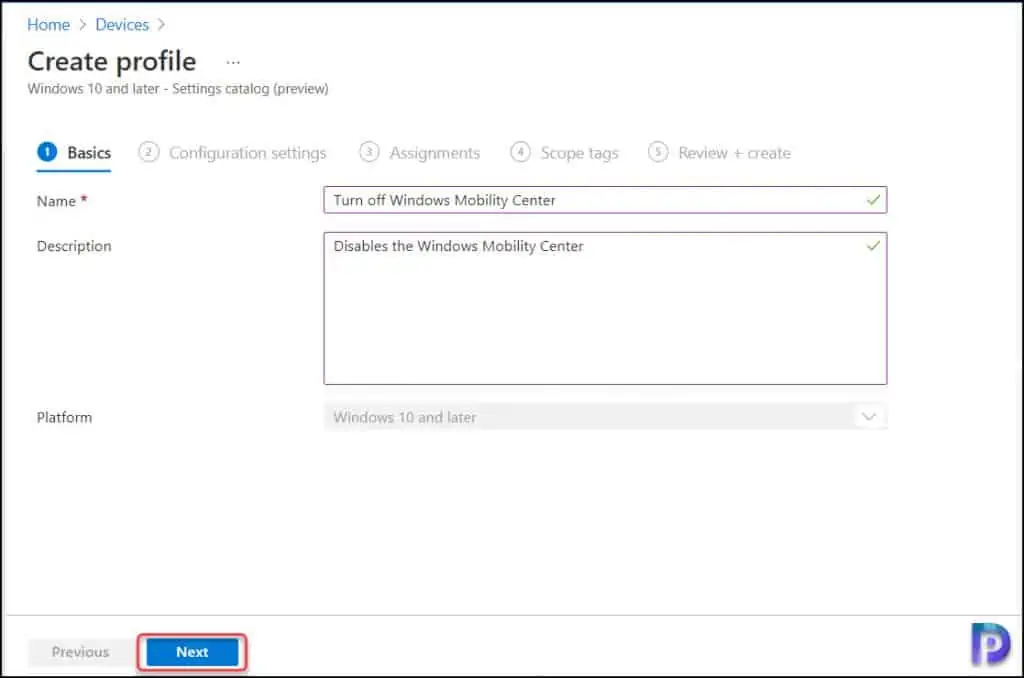Open the Devices breadcrumb link

122,25
